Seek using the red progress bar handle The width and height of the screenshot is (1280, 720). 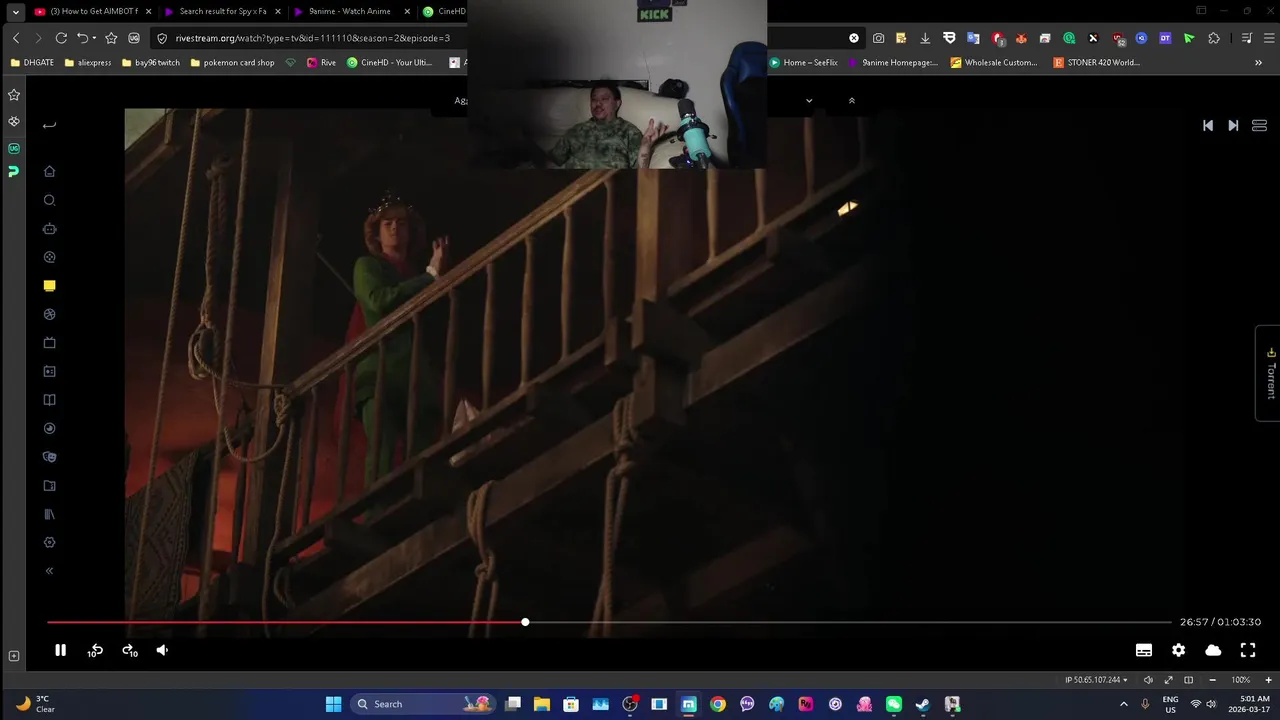525,622
